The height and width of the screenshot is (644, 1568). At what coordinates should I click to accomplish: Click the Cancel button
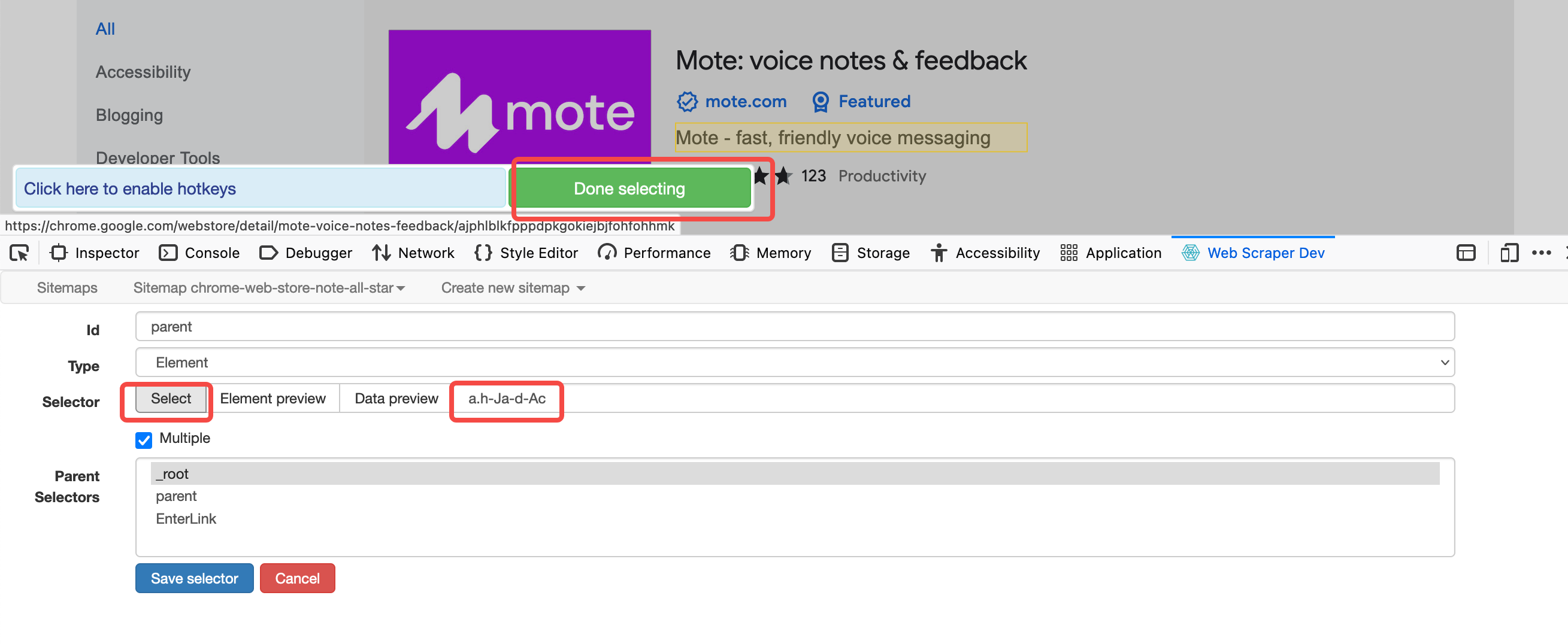coord(297,578)
